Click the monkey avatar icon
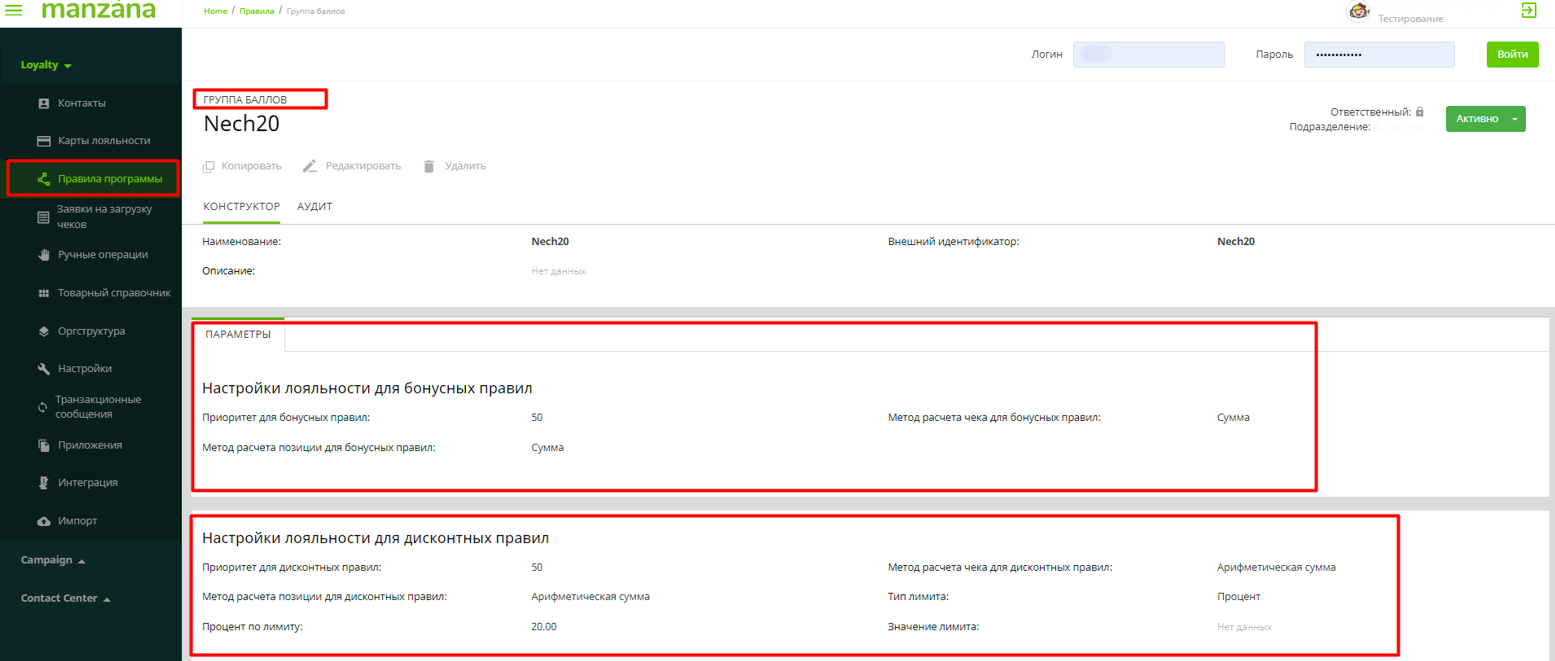The width and height of the screenshot is (1555, 661). (x=1359, y=12)
